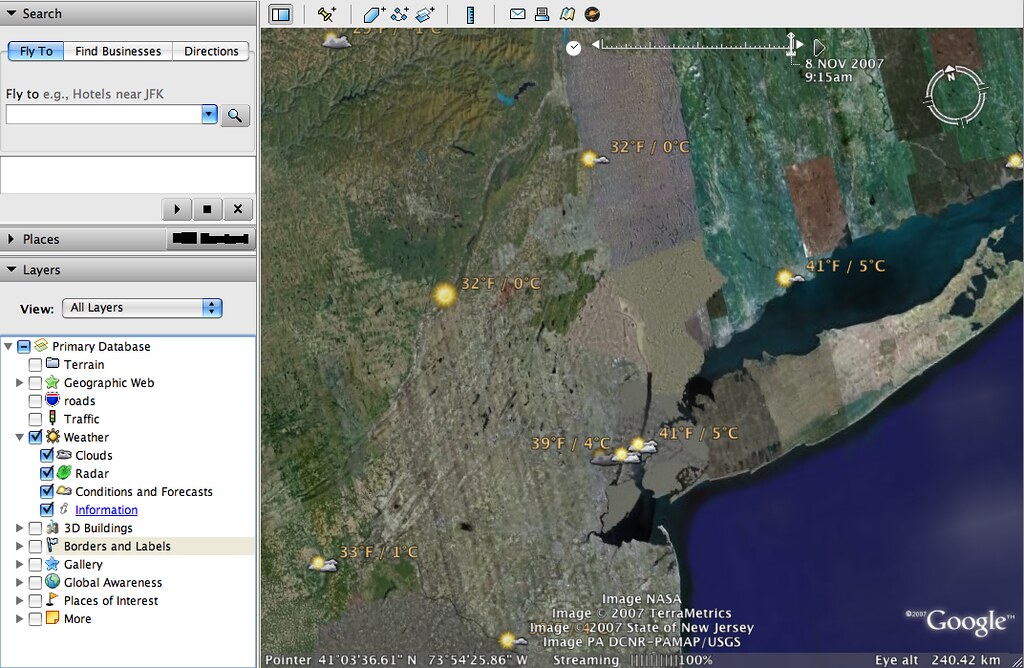
Task: Select the polygon drawing tool
Action: point(372,13)
